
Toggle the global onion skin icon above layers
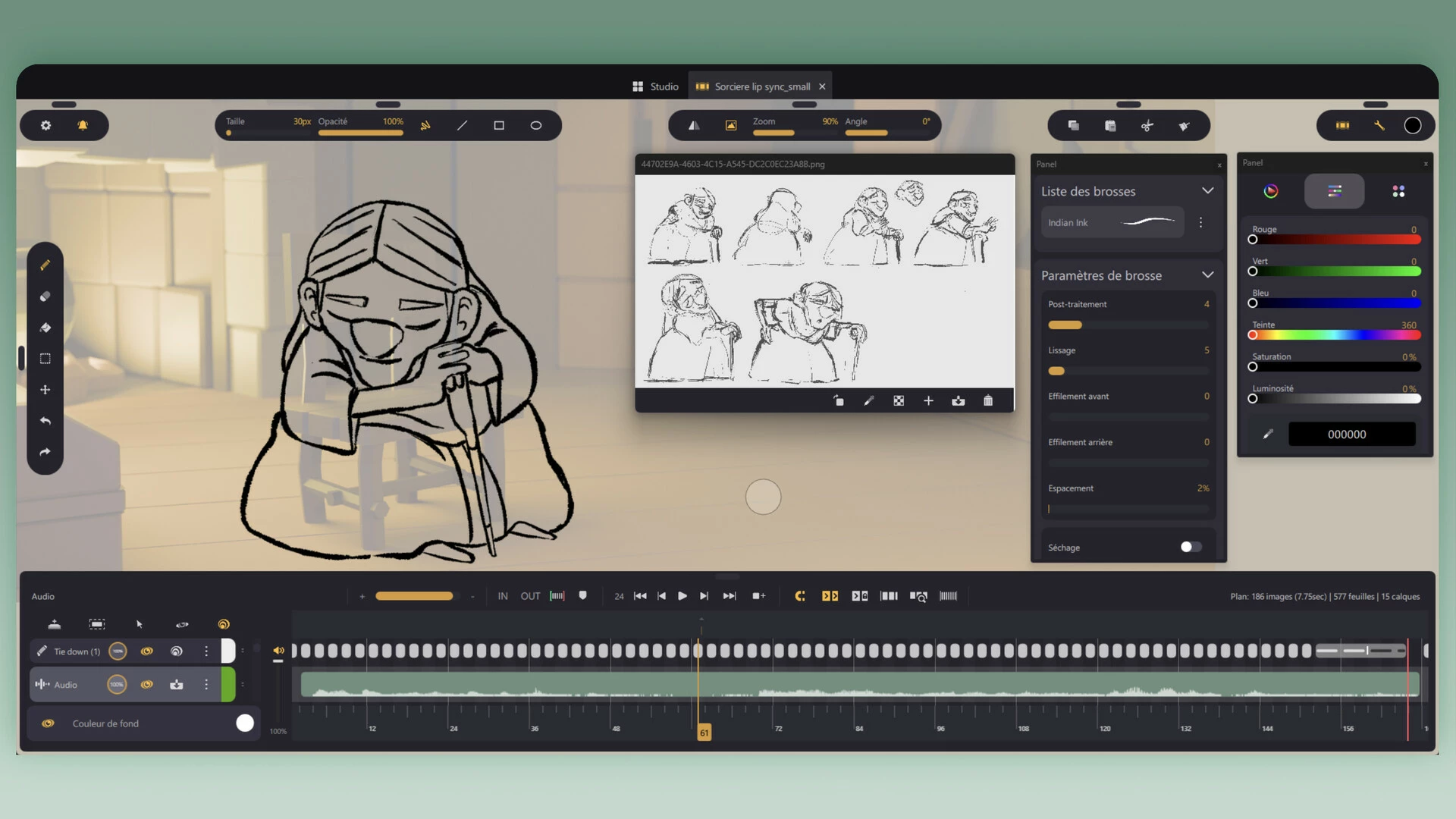coord(224,624)
